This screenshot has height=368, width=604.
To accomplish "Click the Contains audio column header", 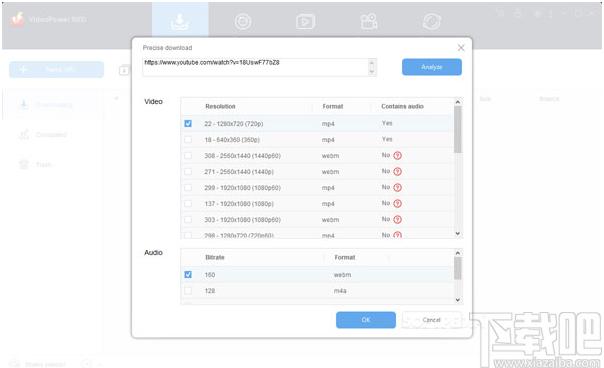I will [402, 106].
